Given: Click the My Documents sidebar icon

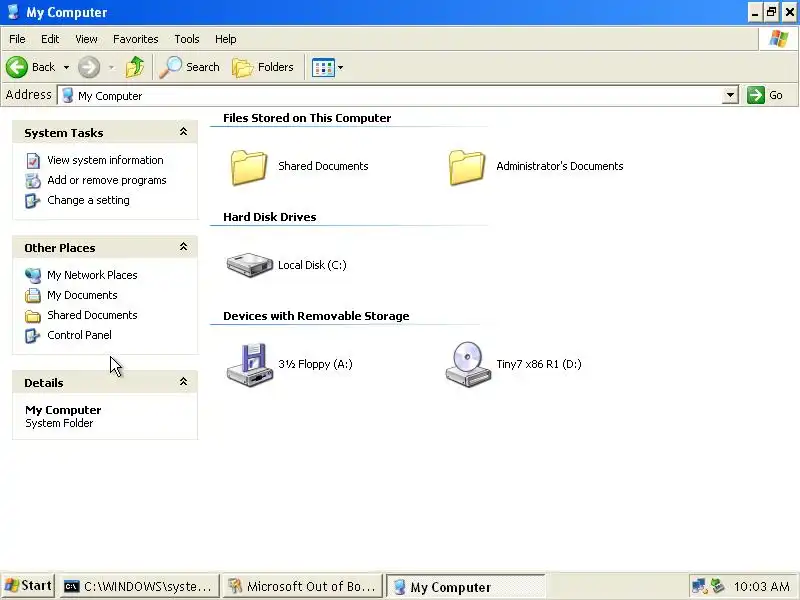Looking at the screenshot, I should pyautogui.click(x=33, y=295).
